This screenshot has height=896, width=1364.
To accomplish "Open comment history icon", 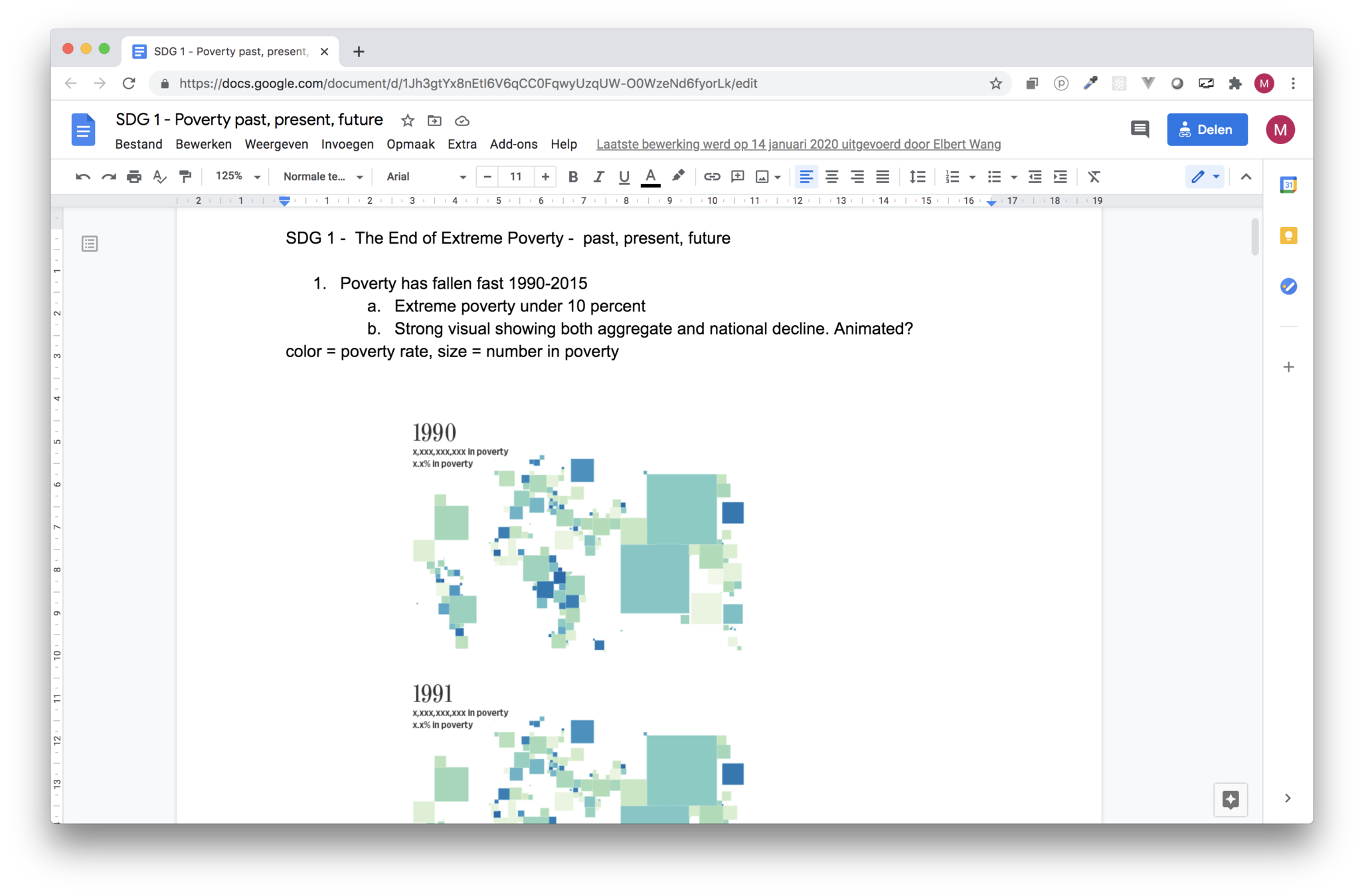I will 1140,129.
